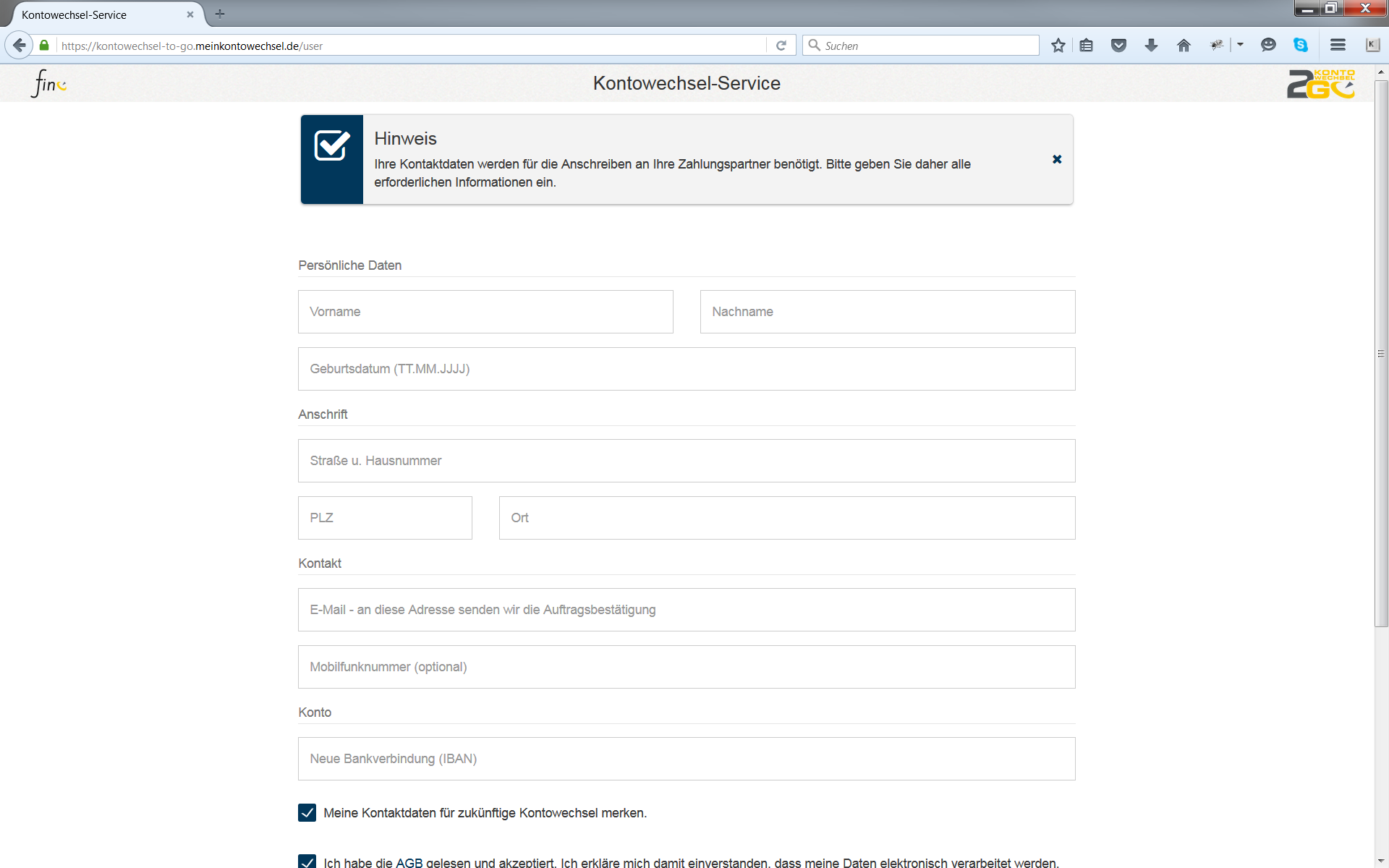The image size is (1389, 868).
Task: Click the page scrollbar down arrow
Action: [x=1381, y=861]
